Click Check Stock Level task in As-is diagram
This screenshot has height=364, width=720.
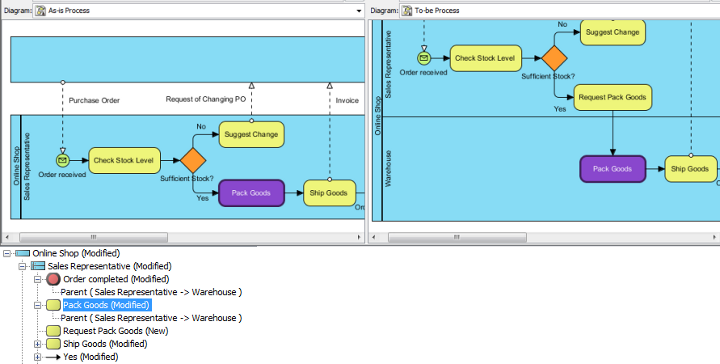(124, 160)
